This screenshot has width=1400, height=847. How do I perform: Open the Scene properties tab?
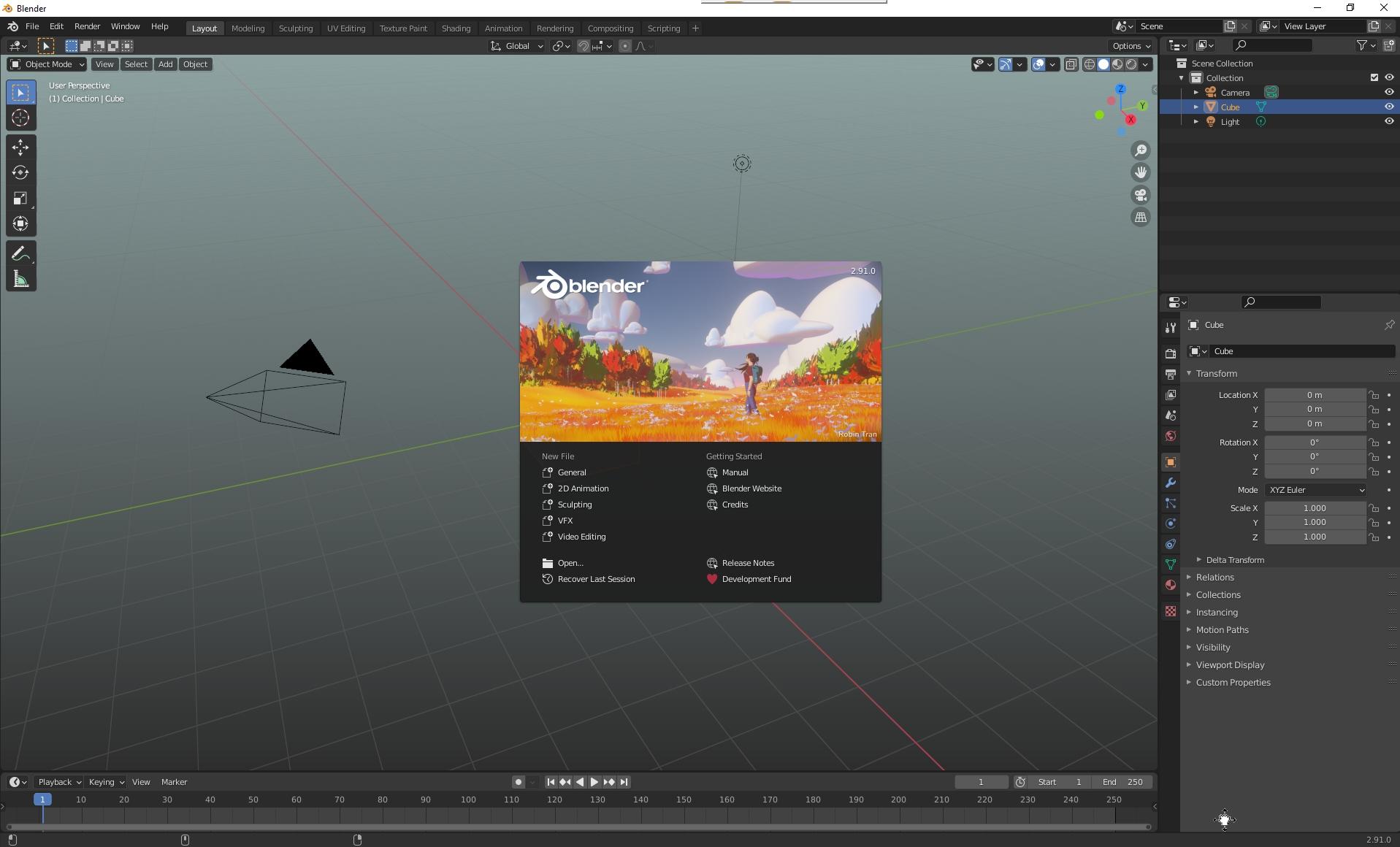click(1170, 415)
